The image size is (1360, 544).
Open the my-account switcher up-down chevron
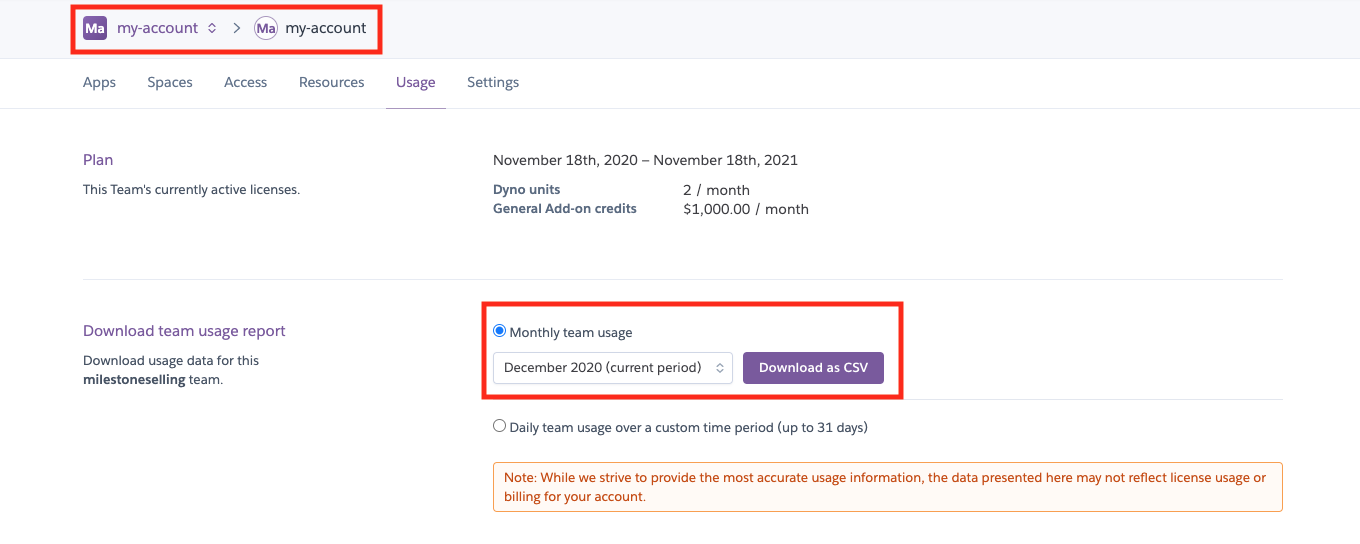click(212, 29)
